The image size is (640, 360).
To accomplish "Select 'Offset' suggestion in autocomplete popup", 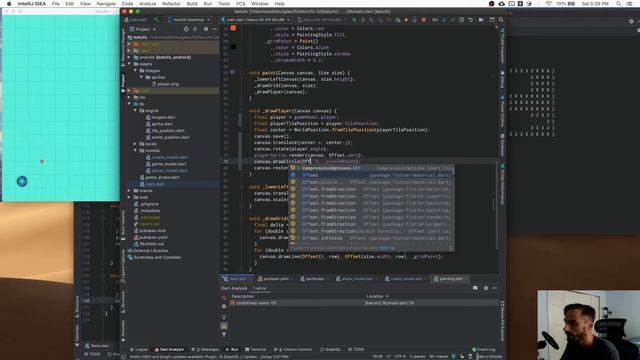I will (371, 175).
